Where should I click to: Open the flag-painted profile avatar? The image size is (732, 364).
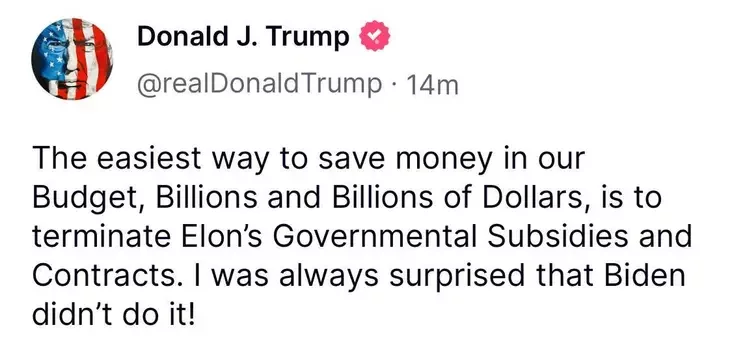click(72, 59)
